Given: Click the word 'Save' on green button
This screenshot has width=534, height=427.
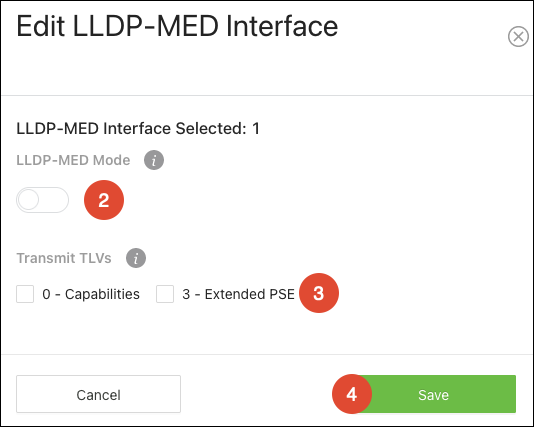Looking at the screenshot, I should tap(433, 395).
